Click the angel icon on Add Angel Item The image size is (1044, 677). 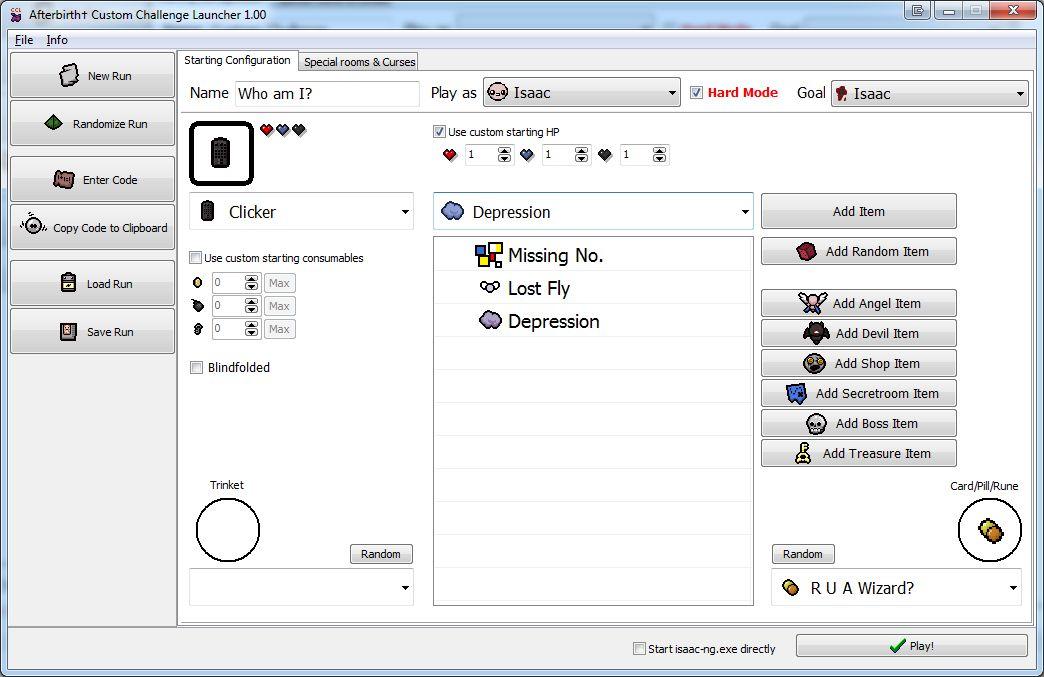tap(812, 303)
